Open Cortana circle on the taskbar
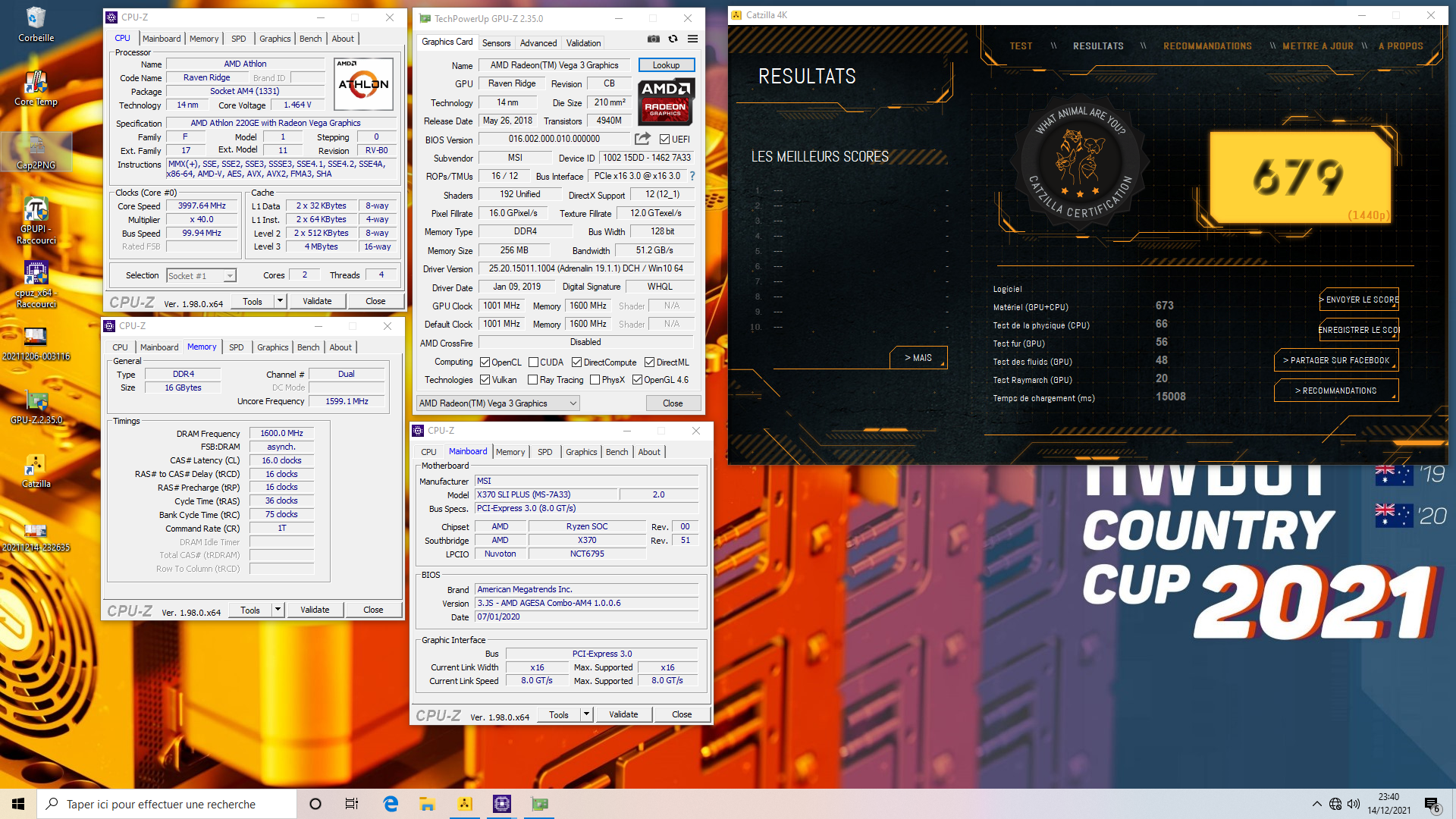 coord(315,804)
